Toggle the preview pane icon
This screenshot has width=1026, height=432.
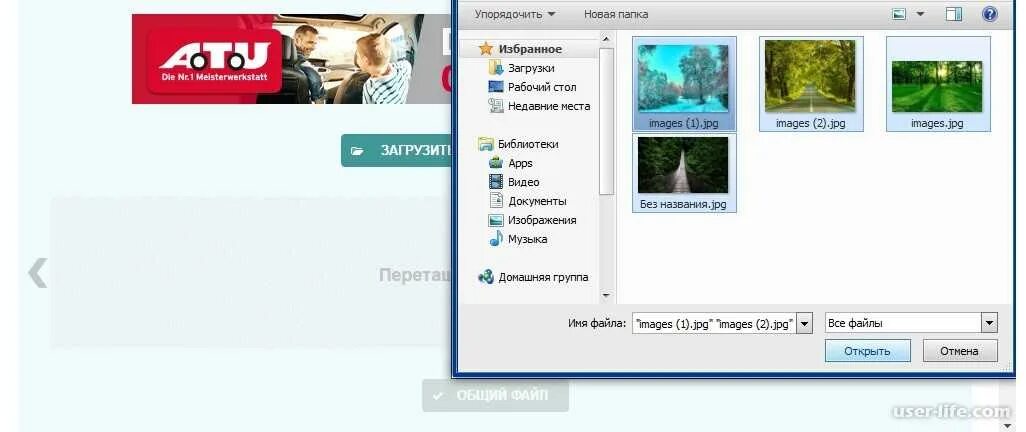click(954, 14)
